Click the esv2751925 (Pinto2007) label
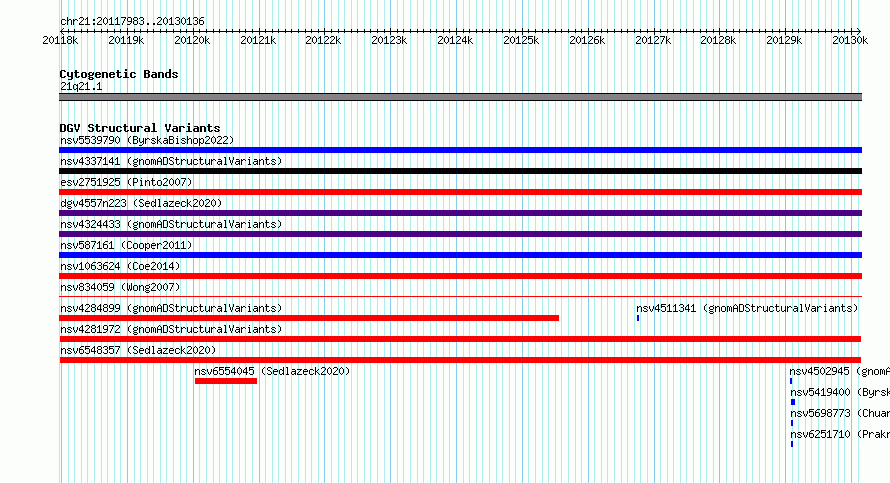 tap(126, 182)
